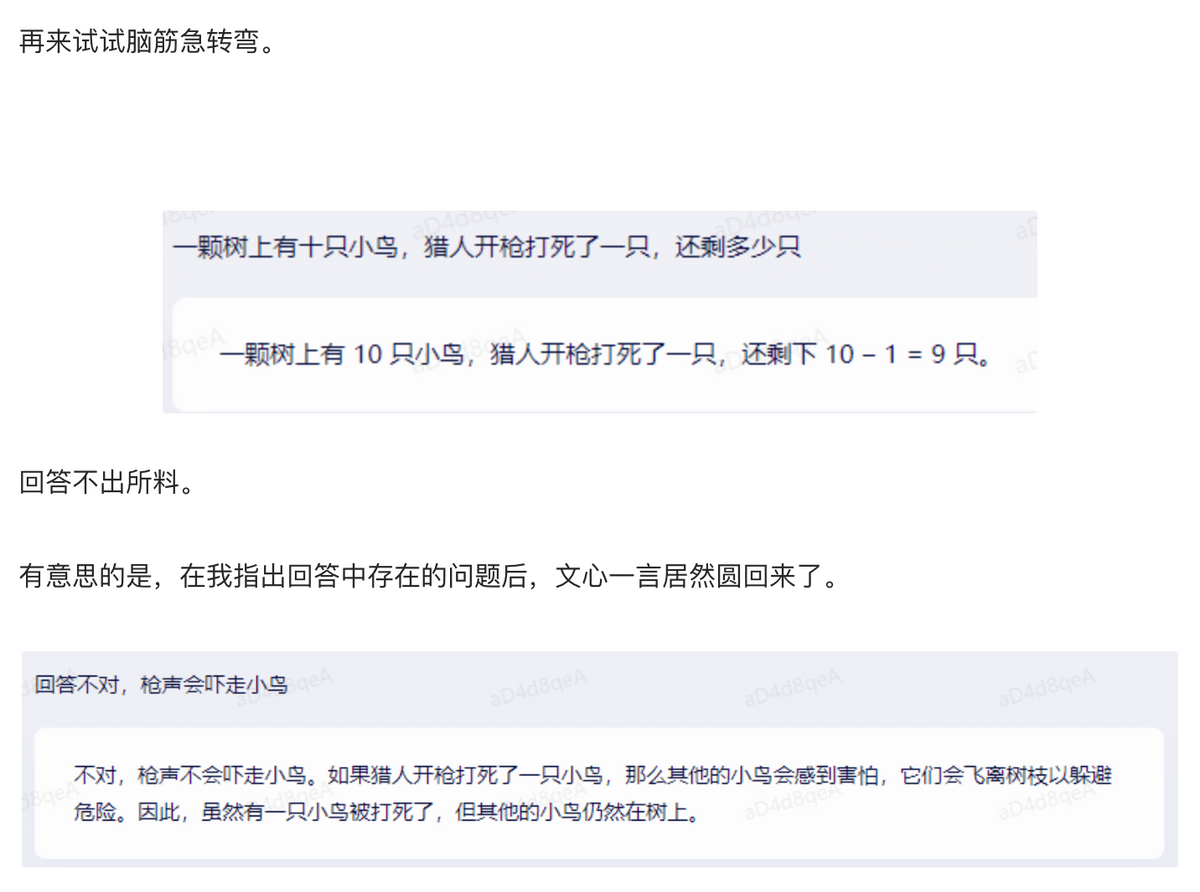Click the aD4d8qeA watermark at the second image's upper right
The height and width of the screenshot is (892, 1200).
click(1047, 686)
